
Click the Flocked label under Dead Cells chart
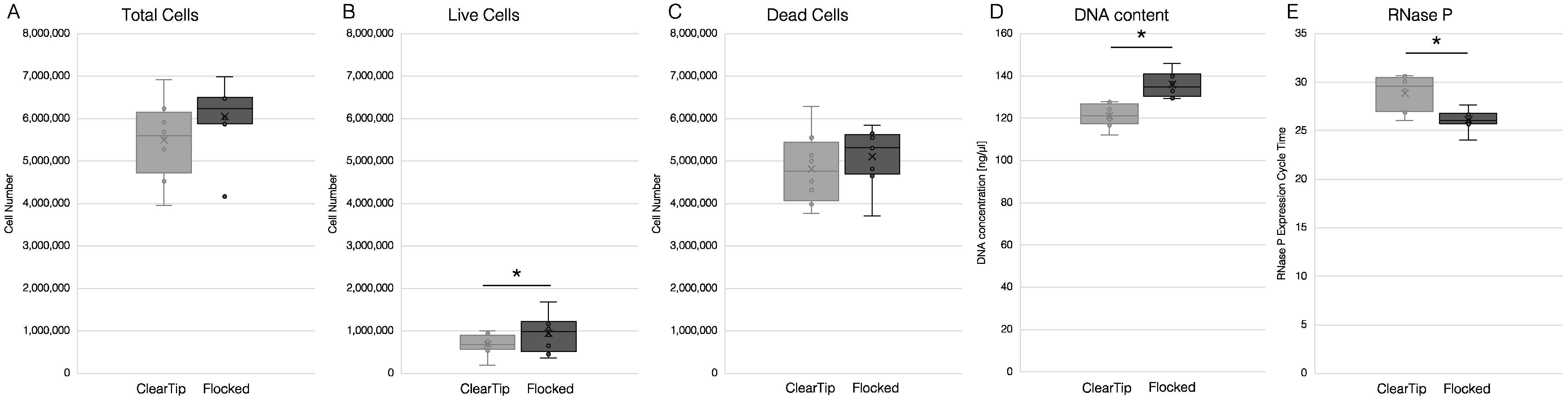pyautogui.click(x=875, y=388)
